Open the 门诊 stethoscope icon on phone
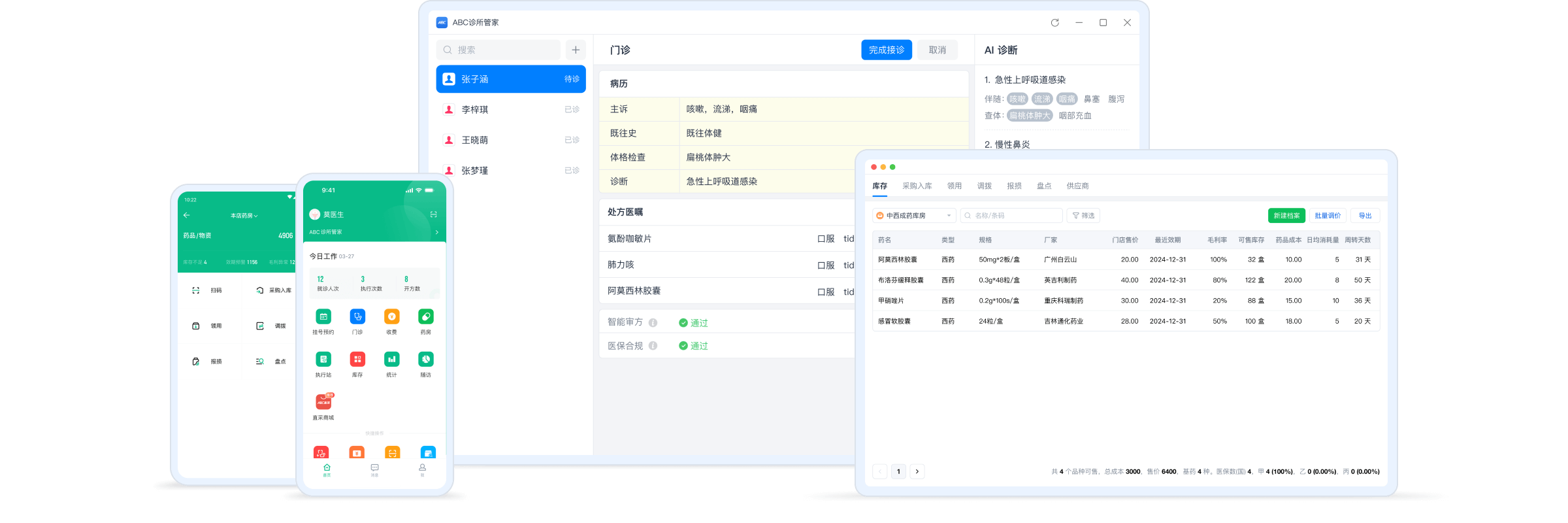This screenshot has height=523, width=1568. [x=357, y=317]
